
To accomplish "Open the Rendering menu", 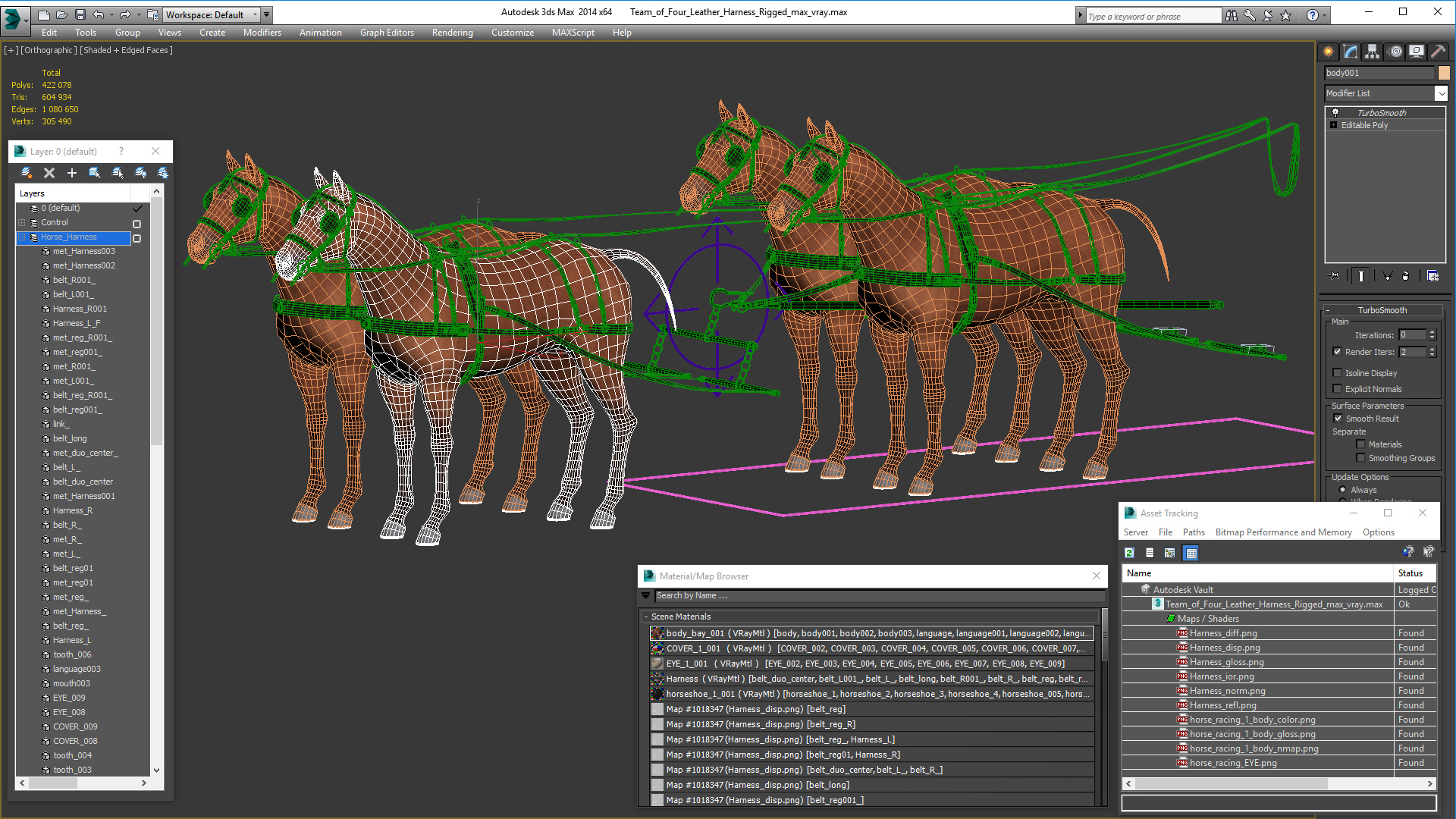I will tap(452, 33).
